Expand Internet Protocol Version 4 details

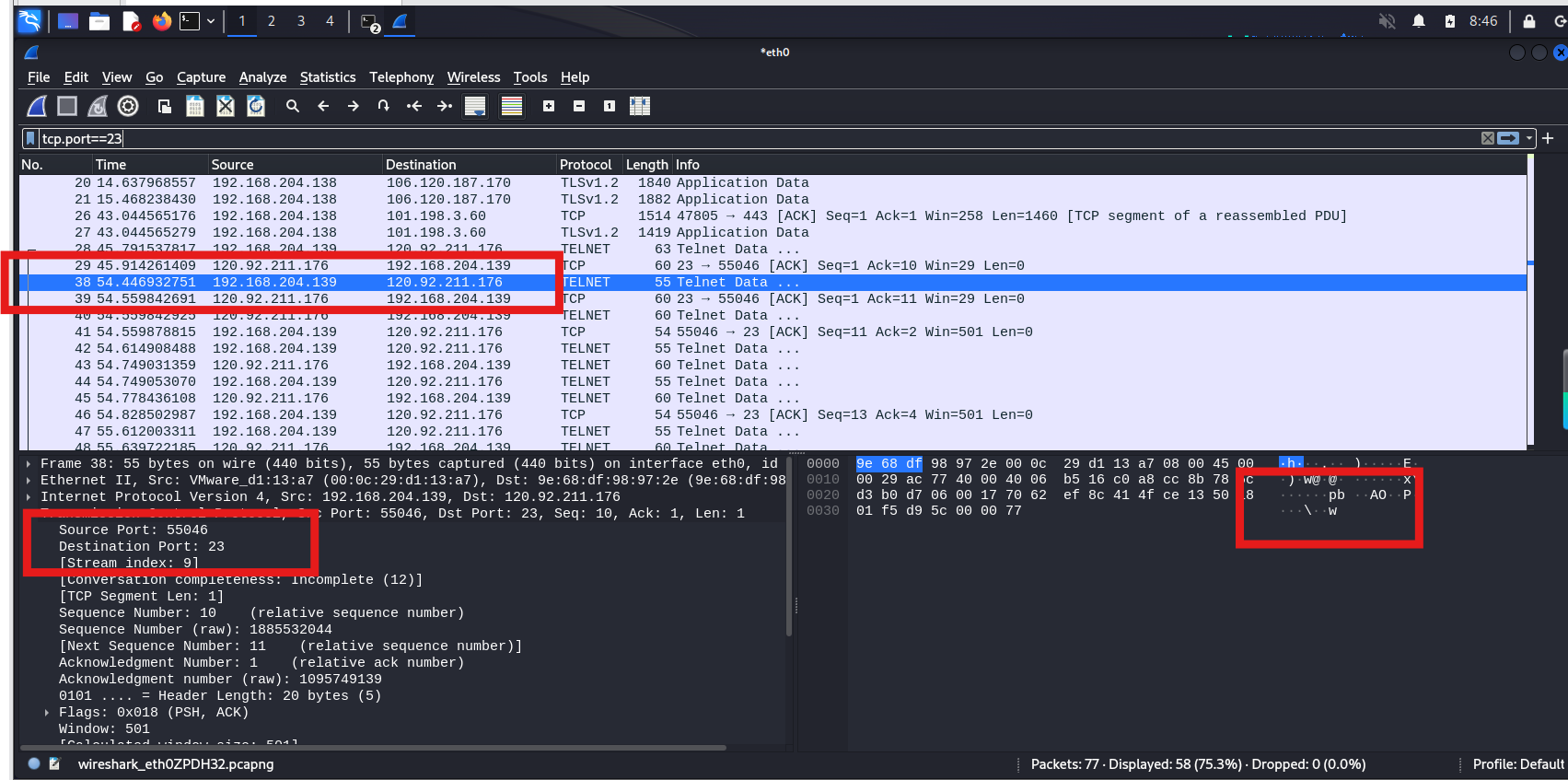(29, 496)
